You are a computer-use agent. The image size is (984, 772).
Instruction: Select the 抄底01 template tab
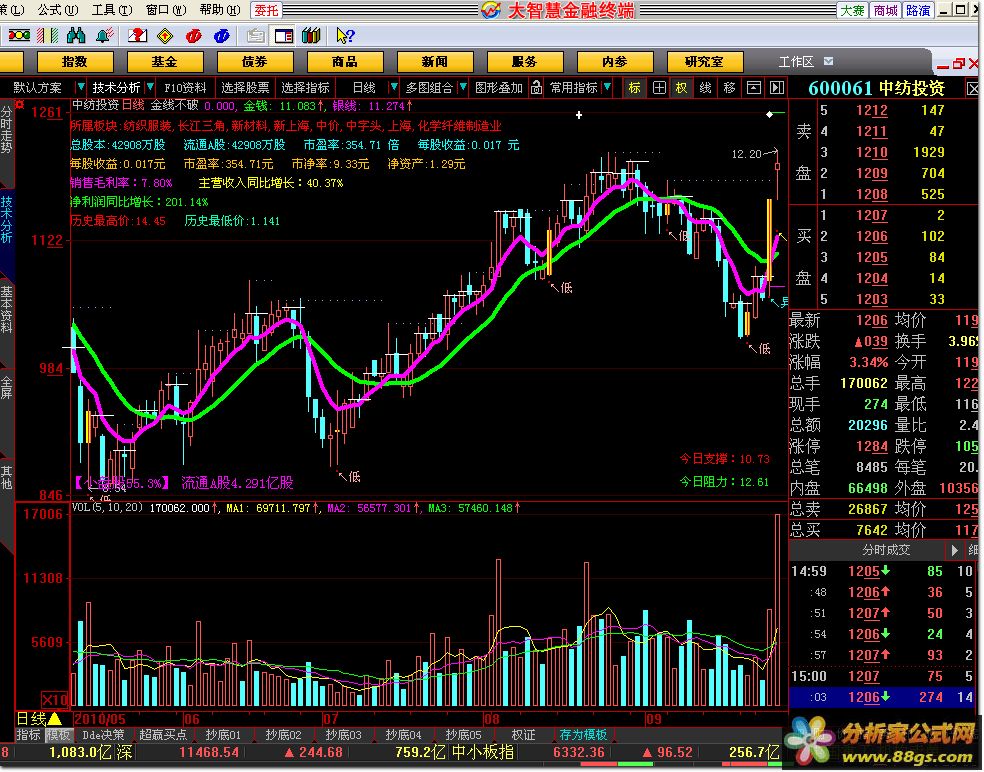click(x=223, y=735)
